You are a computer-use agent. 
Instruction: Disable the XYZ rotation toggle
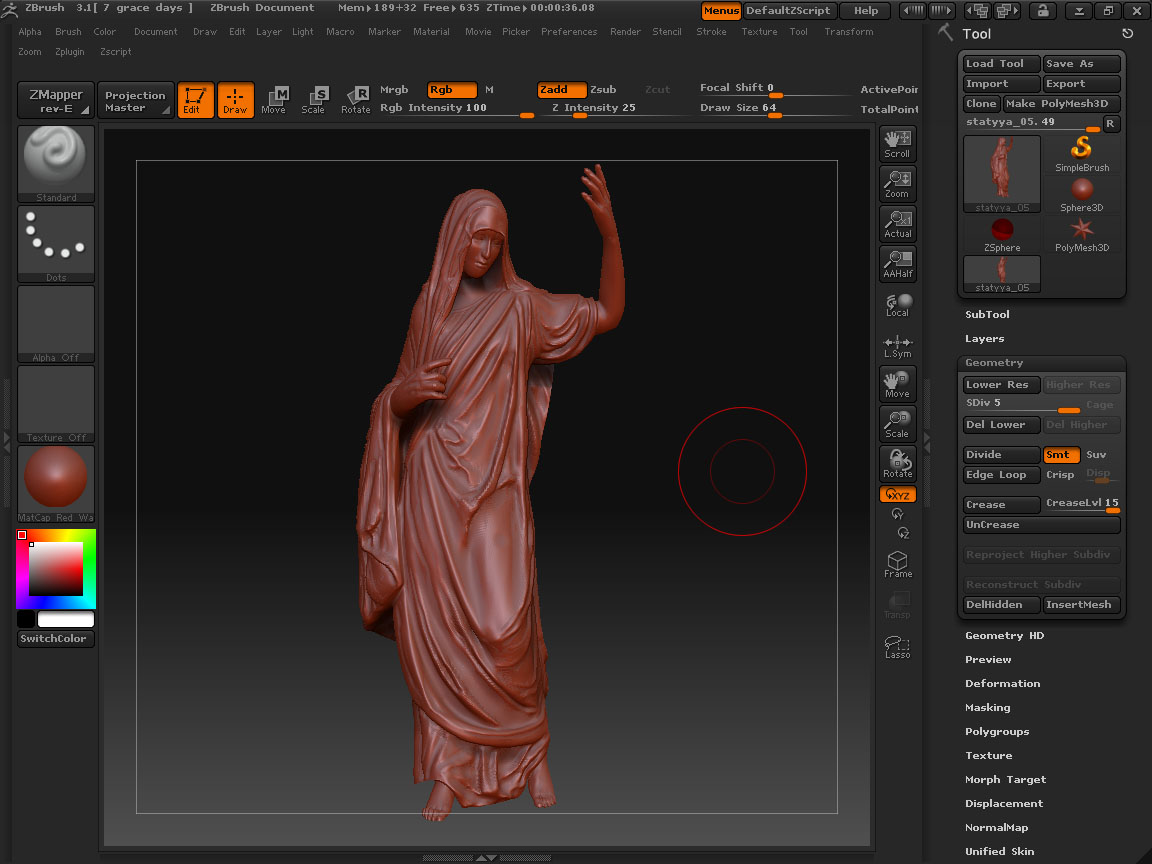coord(897,495)
